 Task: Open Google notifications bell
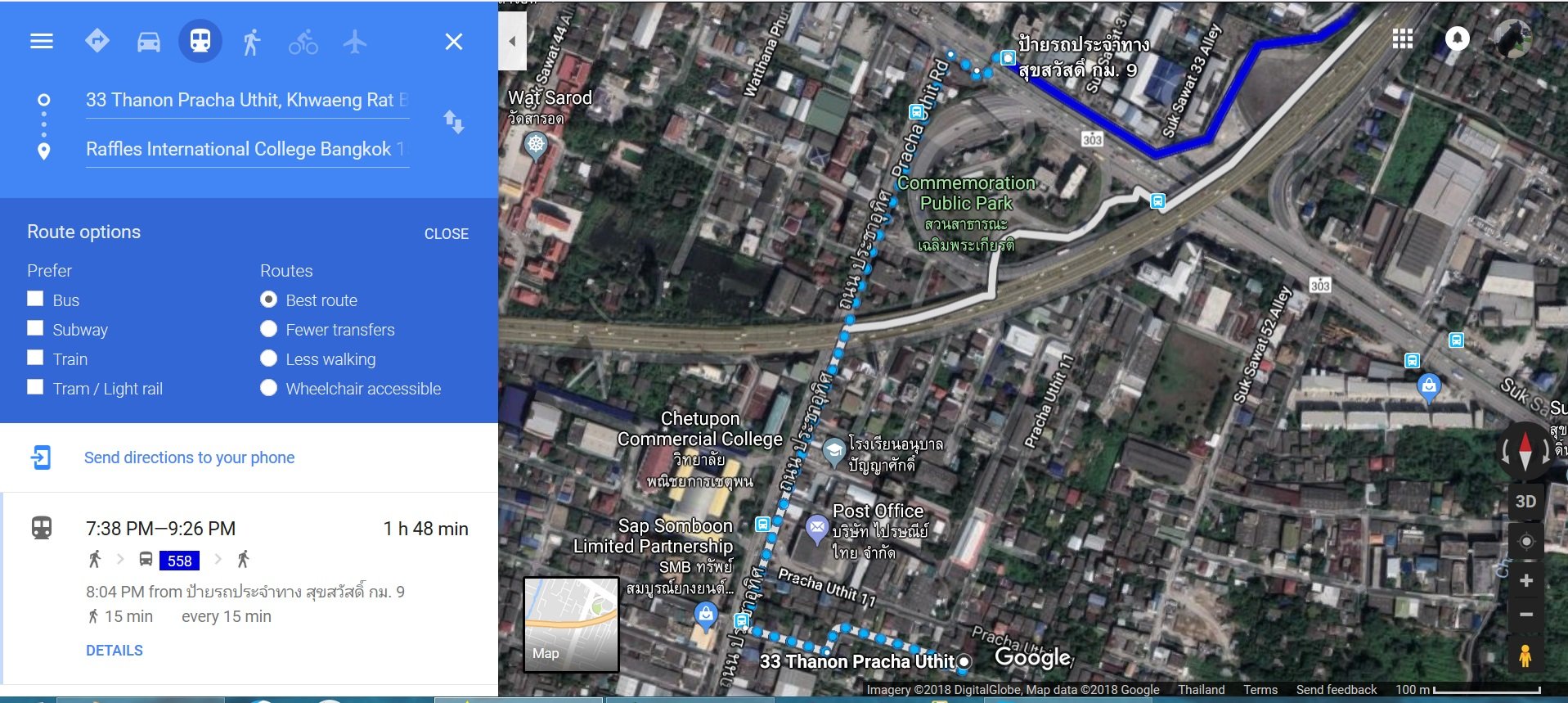(1458, 38)
